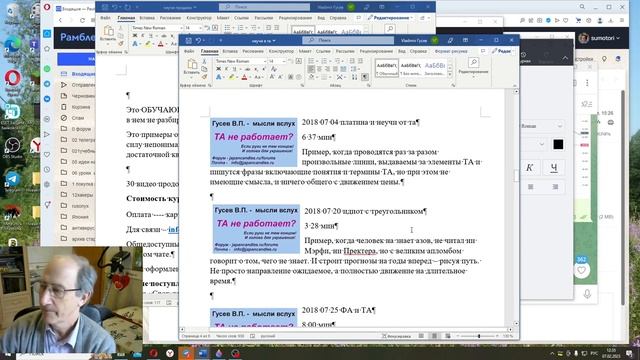This screenshot has width=640, height=360.
Task: Apply text effects blue A icon
Action: [x=218, y=77]
